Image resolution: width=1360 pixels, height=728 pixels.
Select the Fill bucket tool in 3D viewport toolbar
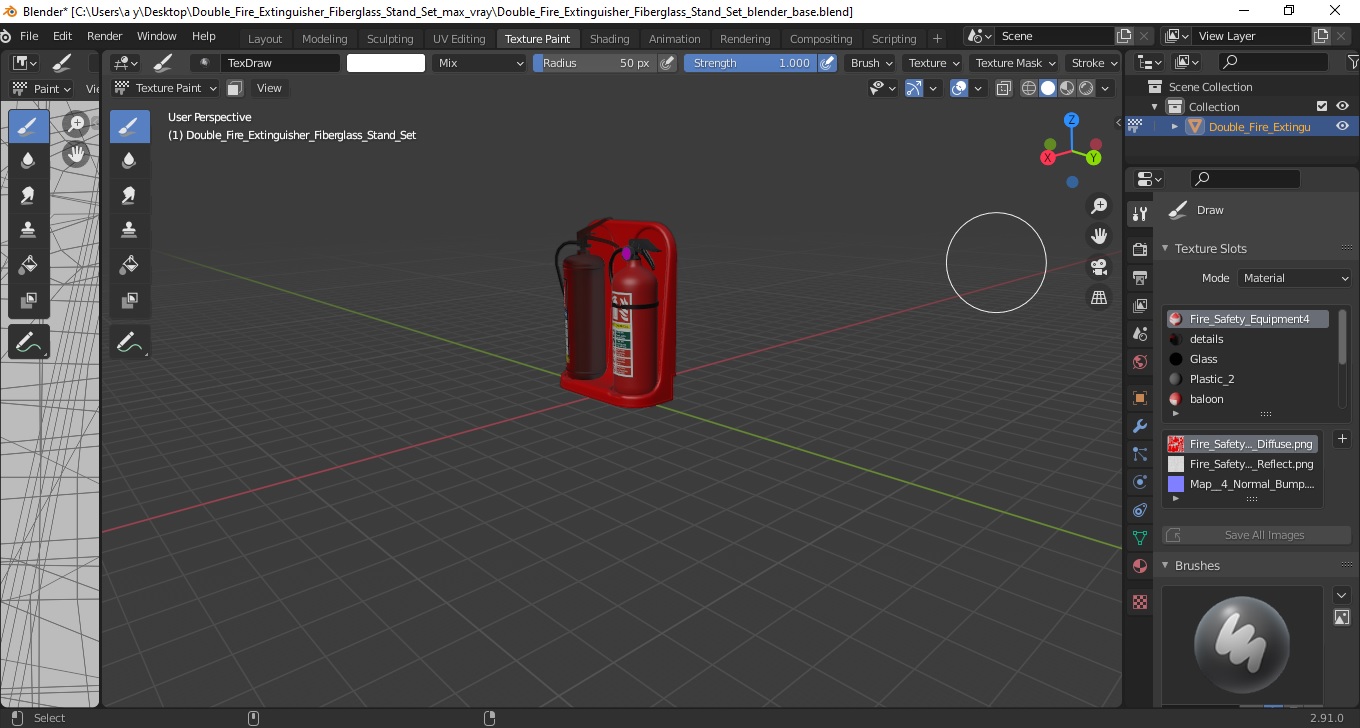click(x=129, y=265)
